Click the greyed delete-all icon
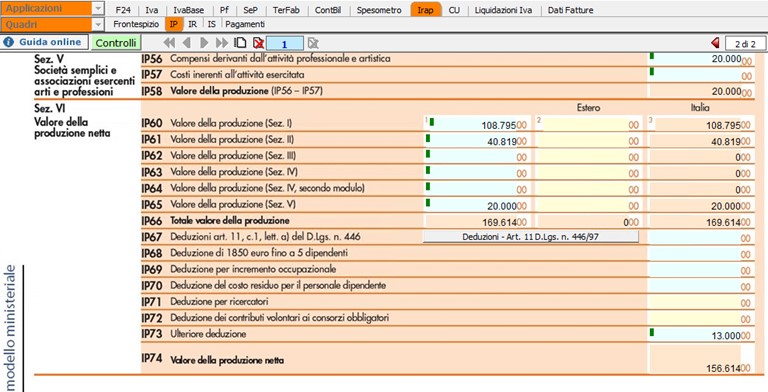 pyautogui.click(x=313, y=43)
